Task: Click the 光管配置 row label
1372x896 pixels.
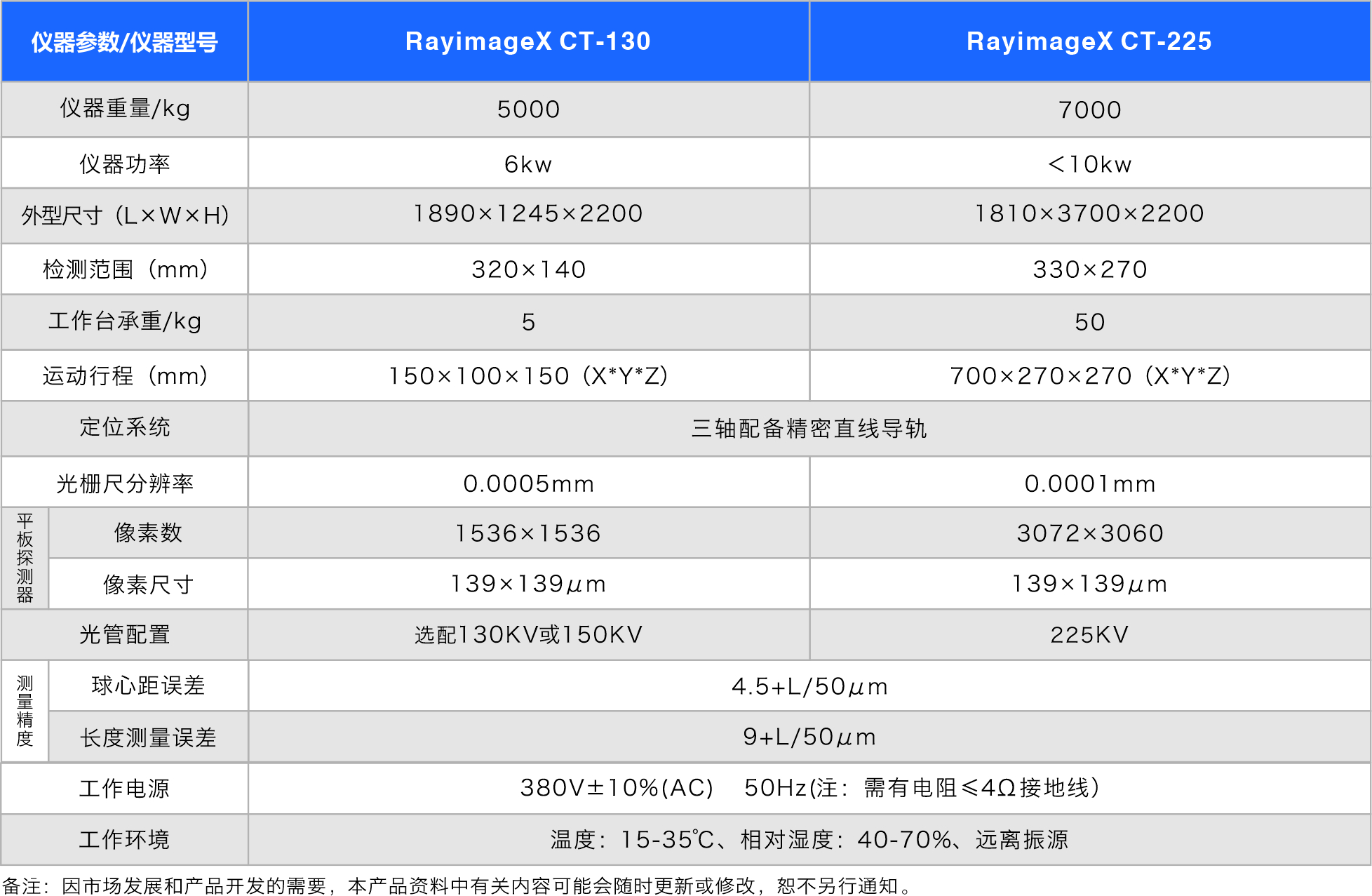Action: tap(124, 634)
